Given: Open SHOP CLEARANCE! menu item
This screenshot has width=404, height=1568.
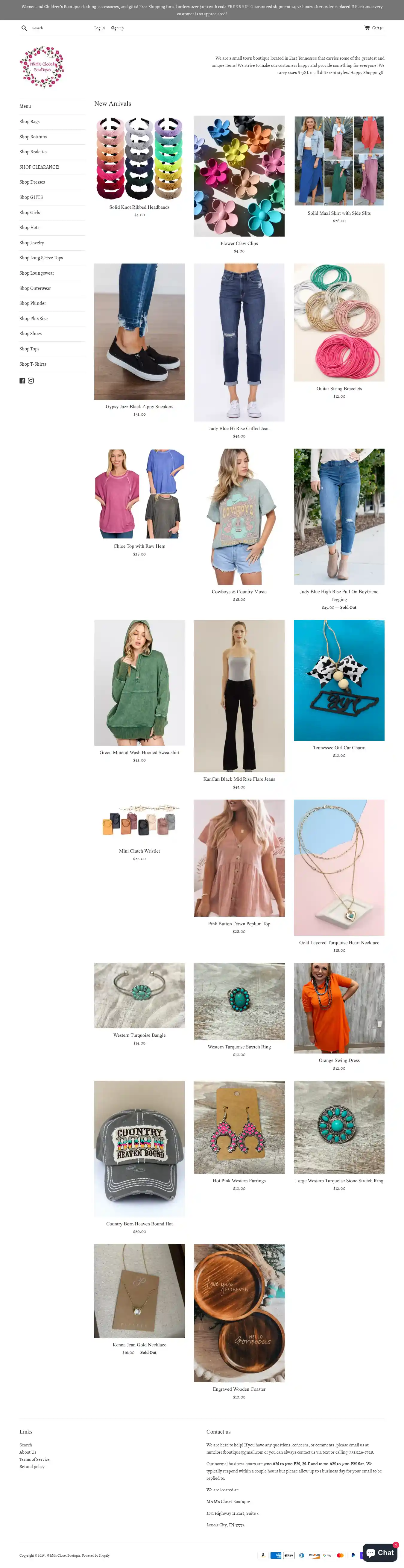Looking at the screenshot, I should tap(39, 167).
